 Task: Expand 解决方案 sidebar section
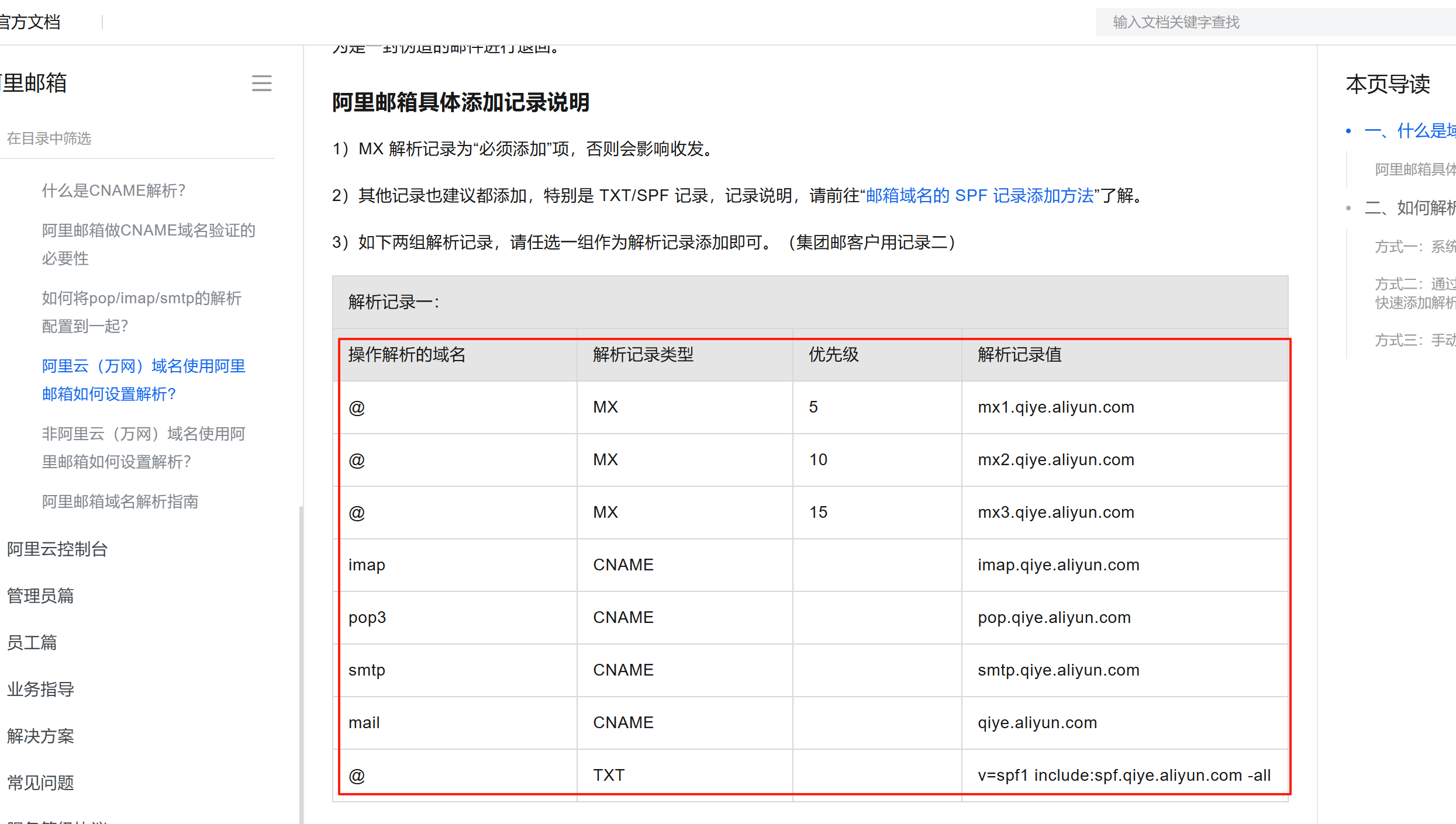coord(40,736)
